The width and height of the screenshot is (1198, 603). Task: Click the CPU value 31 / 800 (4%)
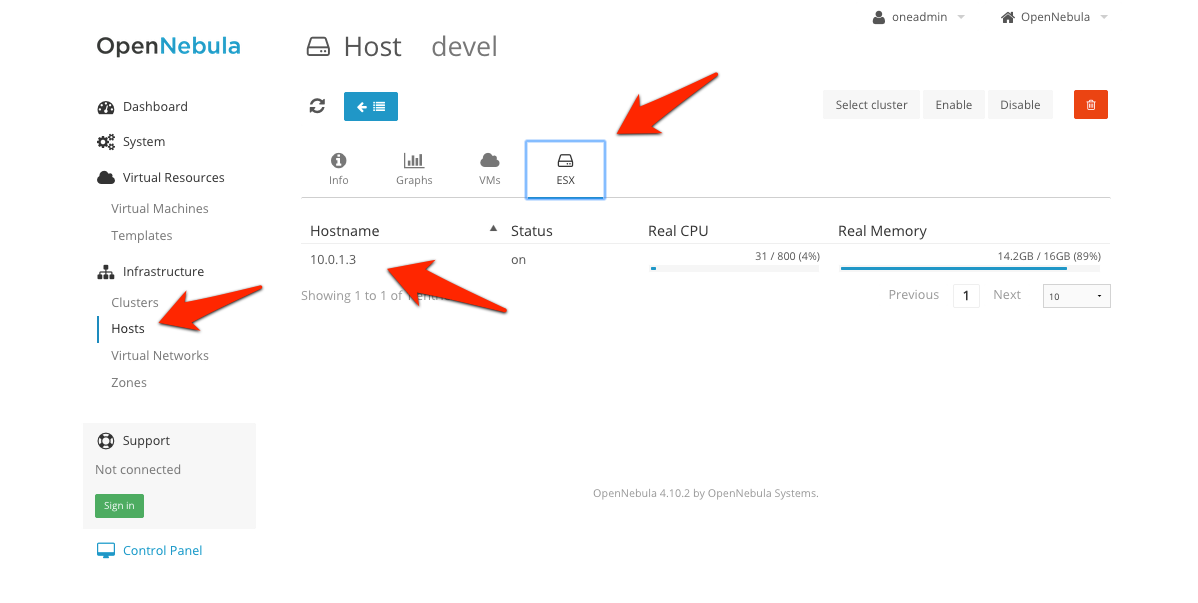click(x=787, y=256)
